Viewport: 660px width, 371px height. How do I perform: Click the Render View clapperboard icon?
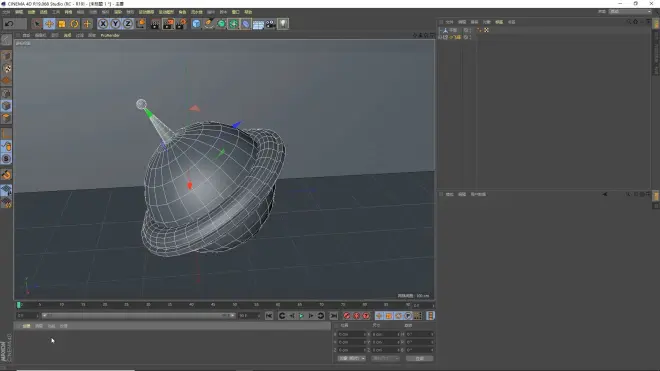(x=155, y=24)
